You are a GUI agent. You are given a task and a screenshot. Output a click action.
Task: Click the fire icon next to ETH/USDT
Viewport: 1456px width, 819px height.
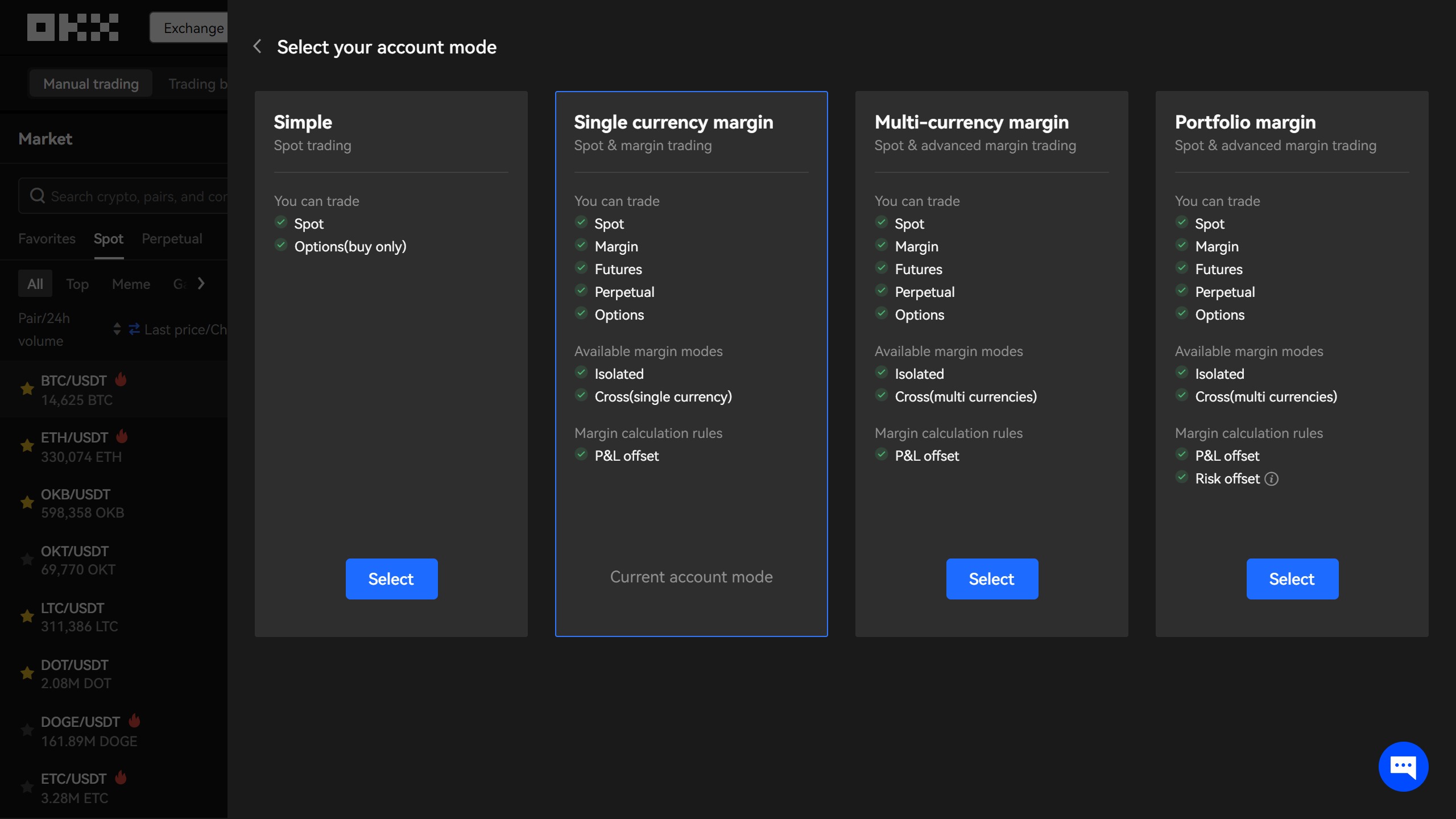(x=122, y=437)
